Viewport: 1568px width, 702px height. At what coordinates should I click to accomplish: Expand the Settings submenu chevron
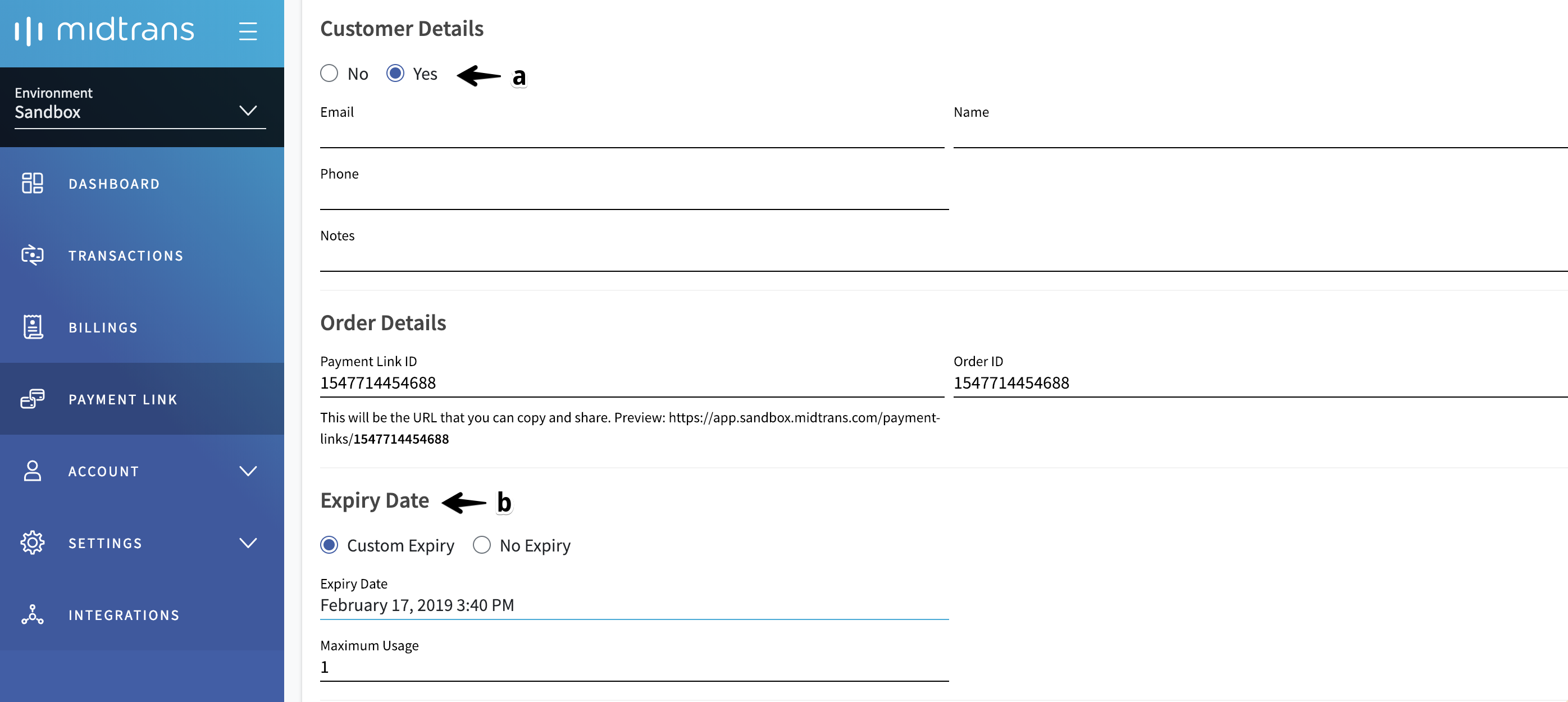pos(248,543)
